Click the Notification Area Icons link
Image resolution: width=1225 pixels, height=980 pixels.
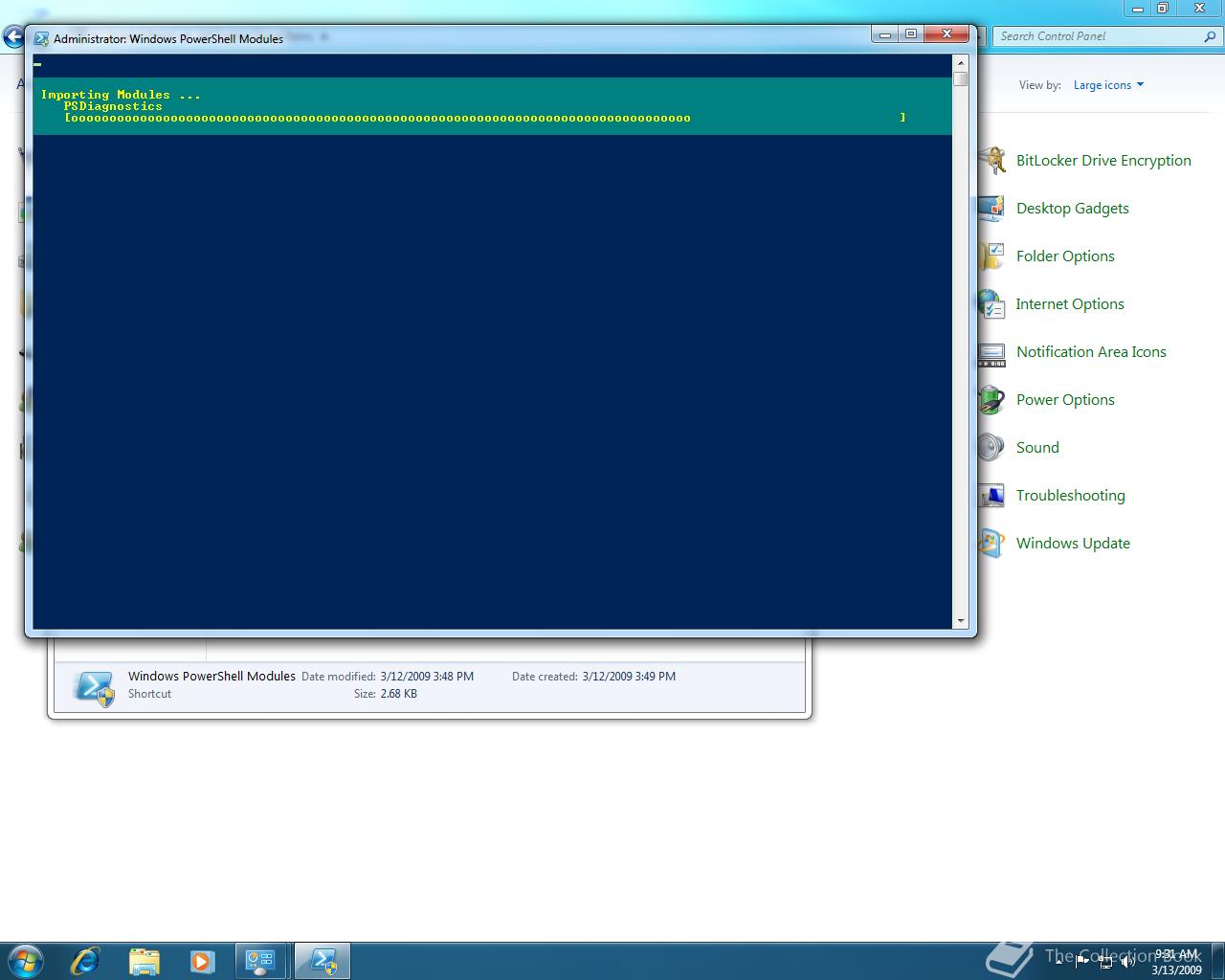click(x=1091, y=352)
